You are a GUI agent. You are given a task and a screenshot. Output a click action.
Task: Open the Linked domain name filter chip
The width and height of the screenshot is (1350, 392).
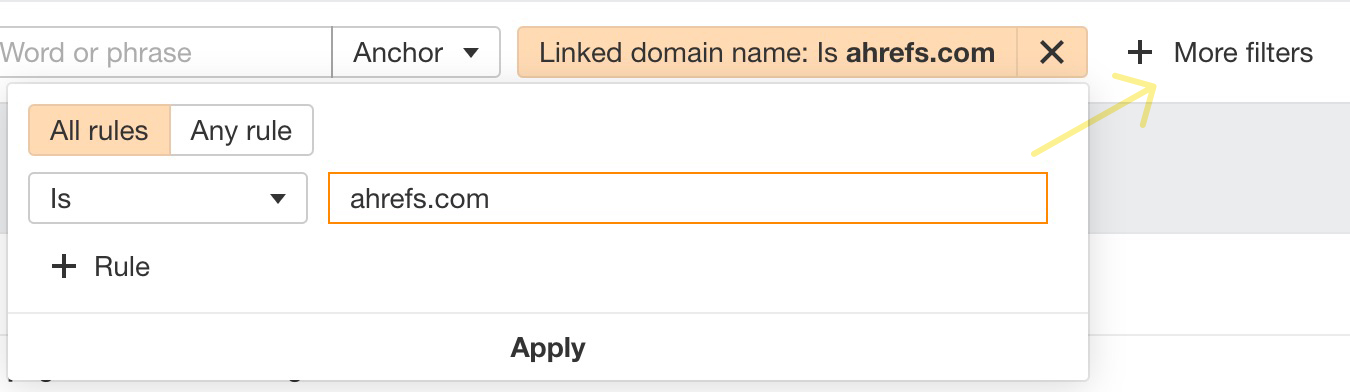767,52
